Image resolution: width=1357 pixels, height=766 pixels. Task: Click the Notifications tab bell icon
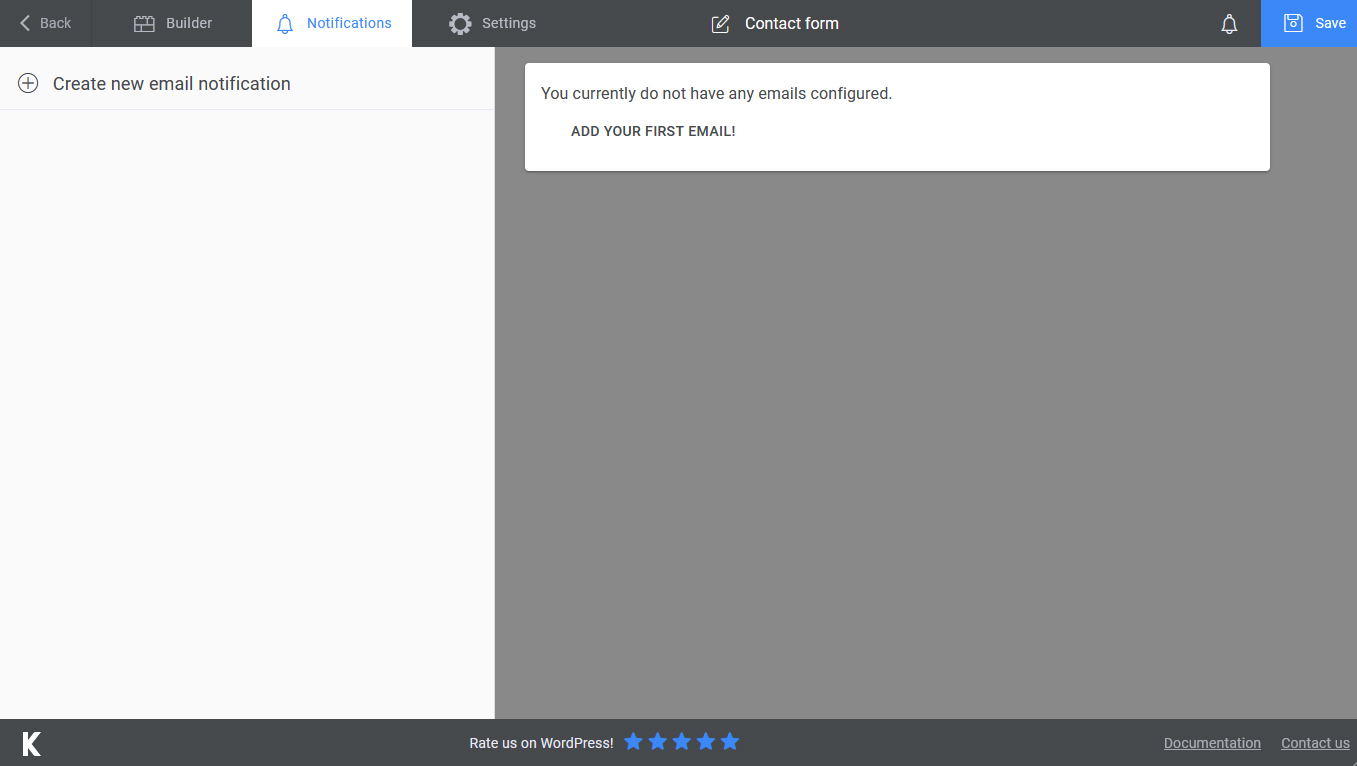coord(285,24)
